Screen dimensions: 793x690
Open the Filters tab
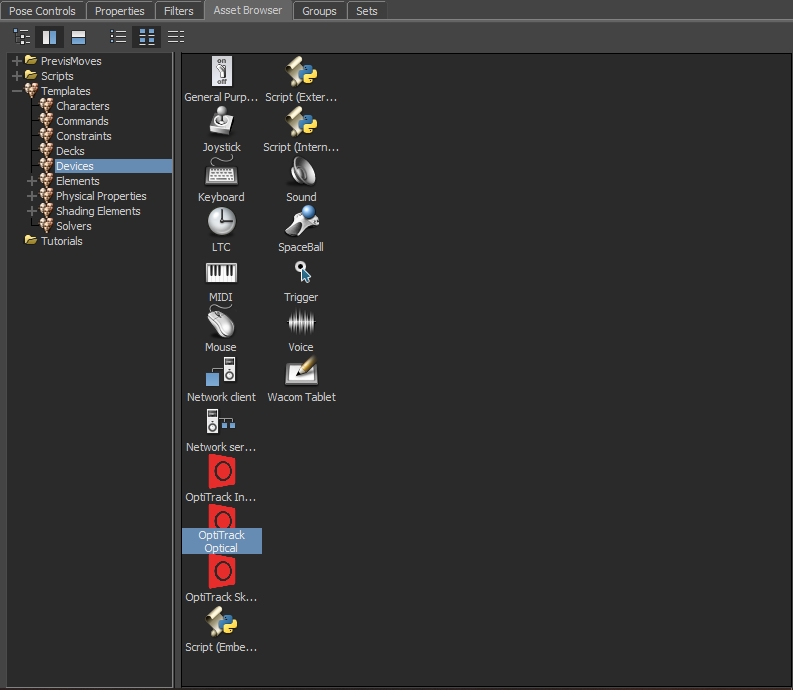pyautogui.click(x=179, y=11)
